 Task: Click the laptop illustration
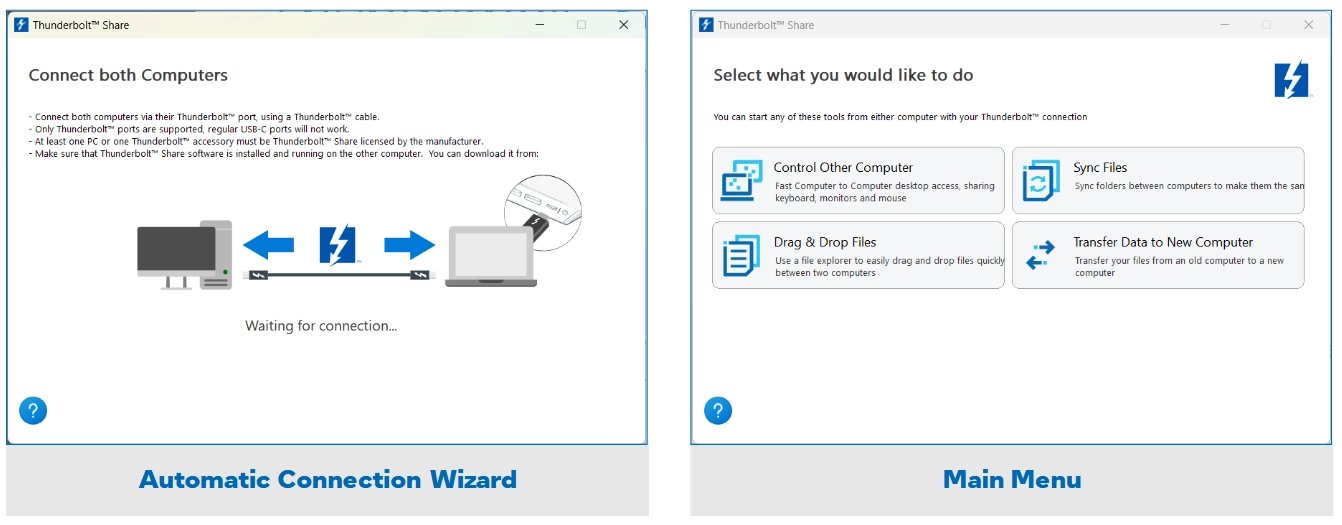coord(490,257)
